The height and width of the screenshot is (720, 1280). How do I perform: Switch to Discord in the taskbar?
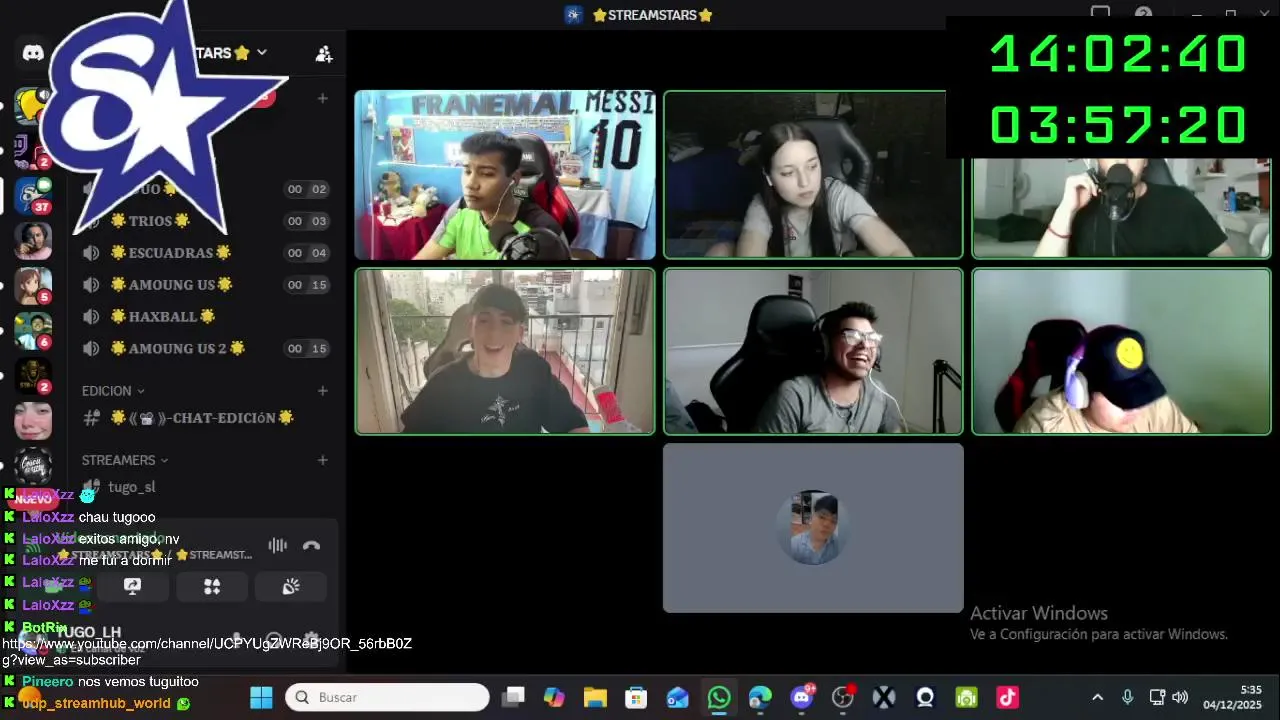[x=802, y=697]
